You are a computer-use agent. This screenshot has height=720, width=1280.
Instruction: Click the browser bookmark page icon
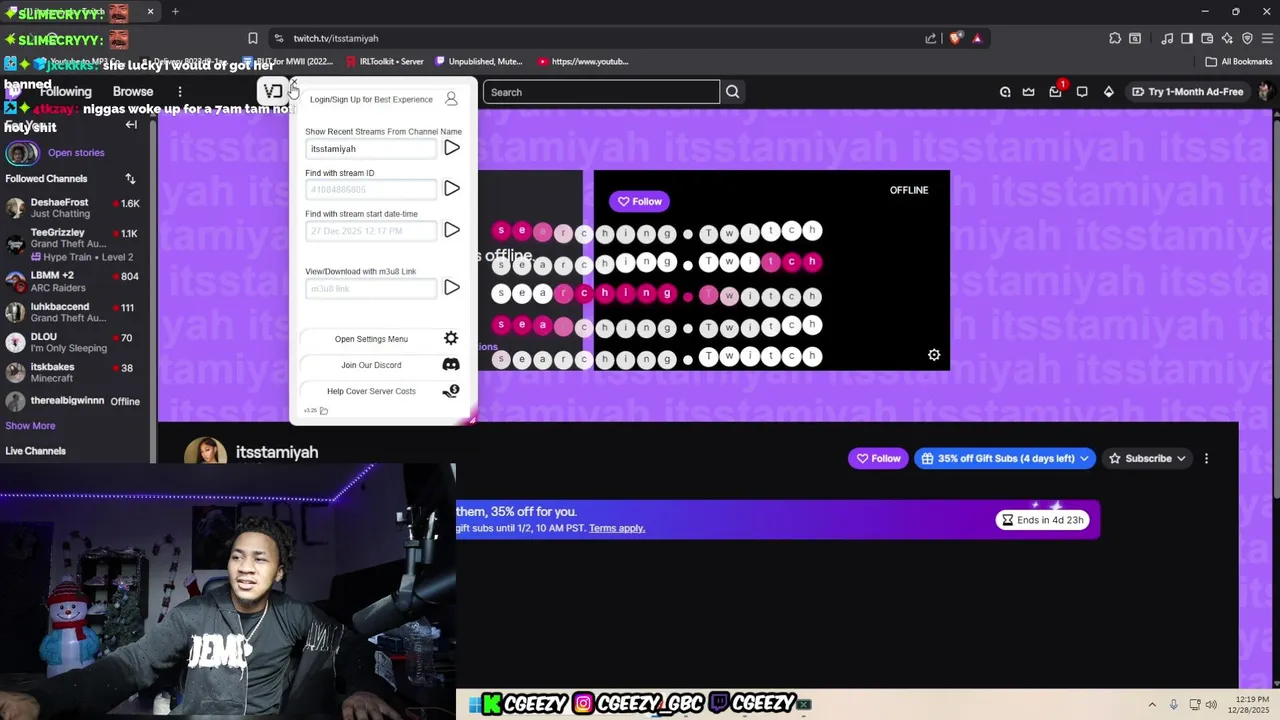pyautogui.click(x=253, y=38)
